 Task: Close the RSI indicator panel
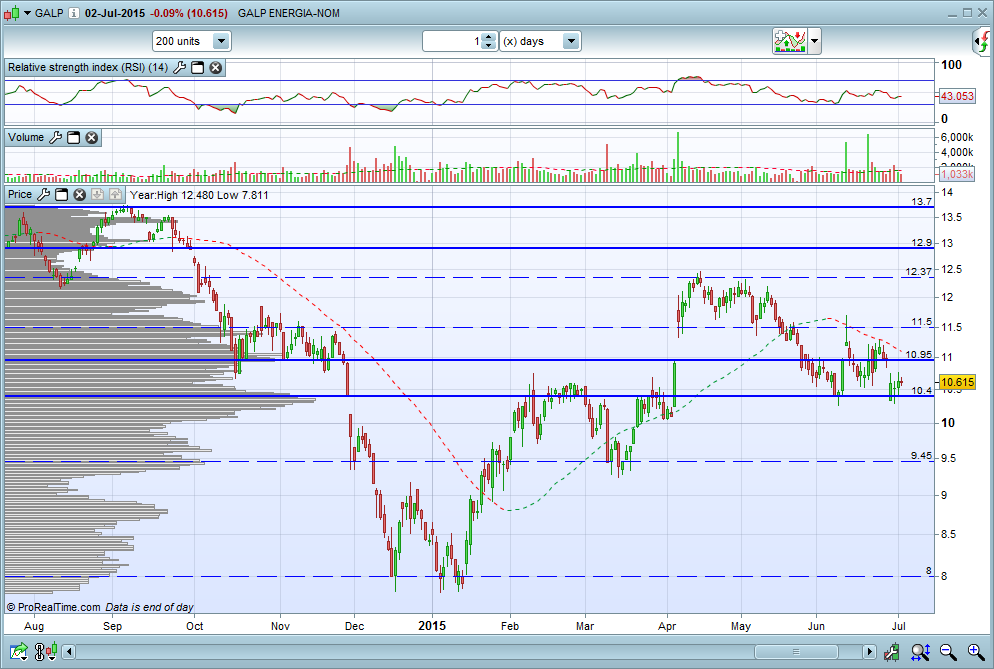coord(216,67)
